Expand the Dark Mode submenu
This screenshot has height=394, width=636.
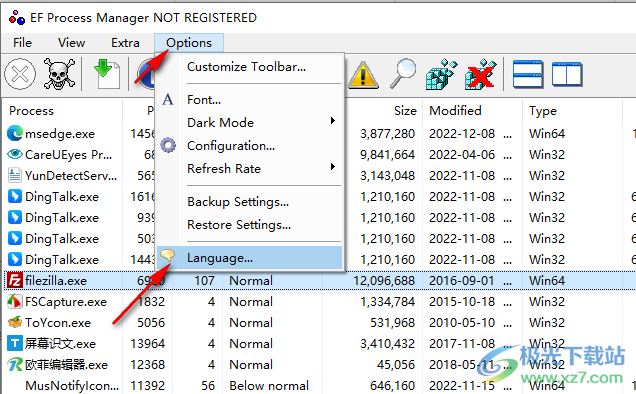click(x=249, y=123)
